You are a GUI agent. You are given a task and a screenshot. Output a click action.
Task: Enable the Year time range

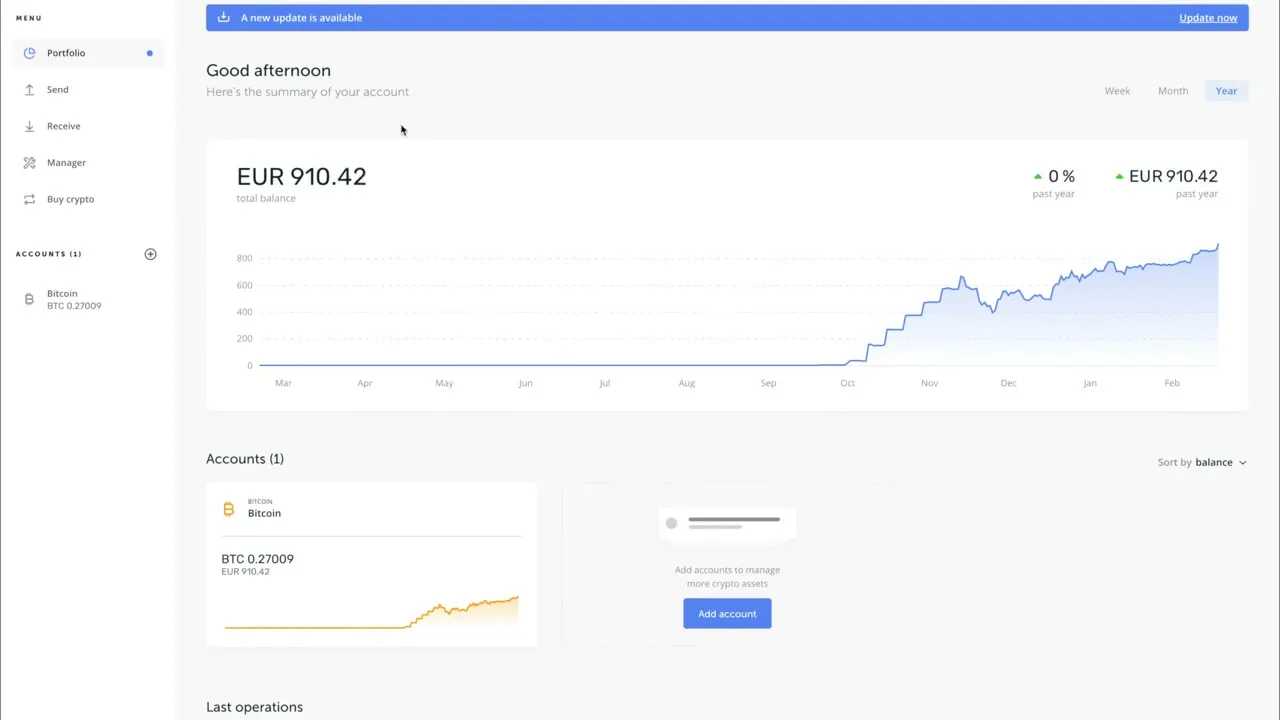[1226, 90]
